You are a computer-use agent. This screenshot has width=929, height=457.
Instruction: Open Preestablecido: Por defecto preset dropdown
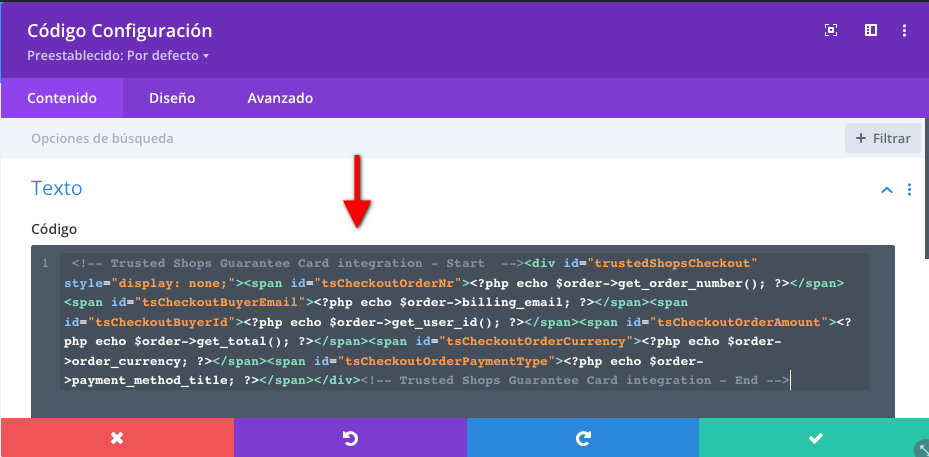click(118, 56)
